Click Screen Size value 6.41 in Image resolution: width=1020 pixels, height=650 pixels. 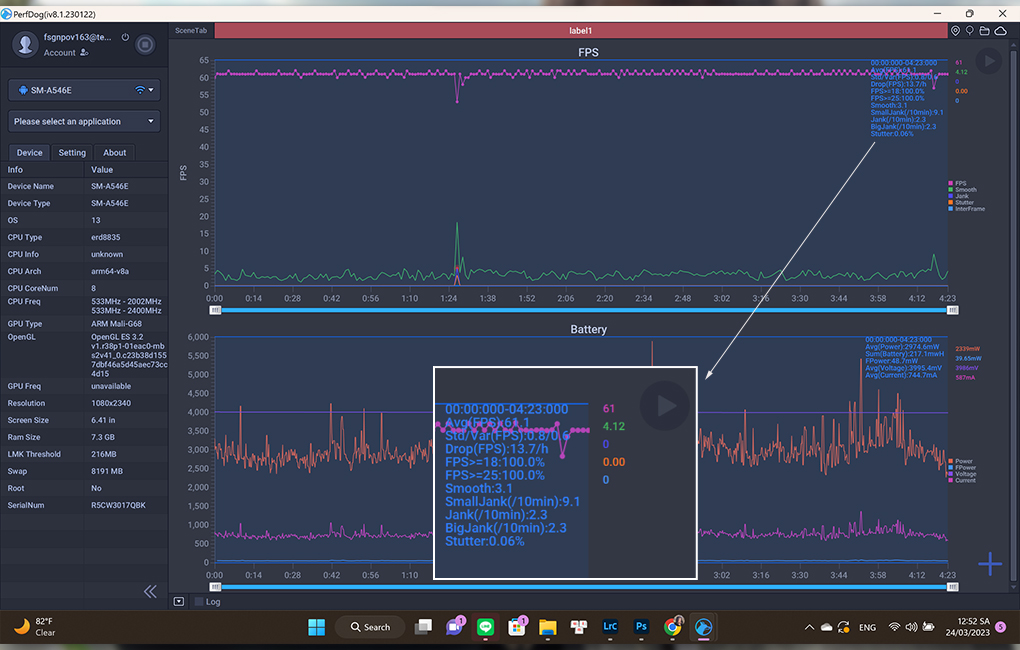(103, 420)
